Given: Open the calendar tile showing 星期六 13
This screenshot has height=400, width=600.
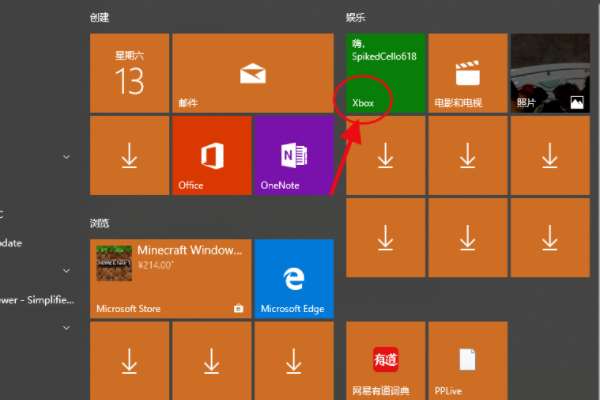Looking at the screenshot, I should (x=129, y=73).
